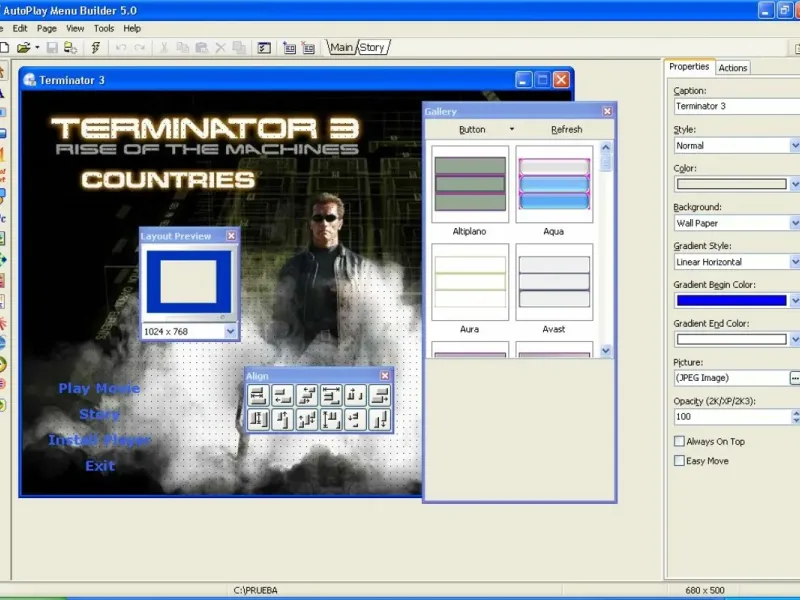The width and height of the screenshot is (800, 600).
Task: Open the Color dropdown in Properties
Action: [794, 184]
